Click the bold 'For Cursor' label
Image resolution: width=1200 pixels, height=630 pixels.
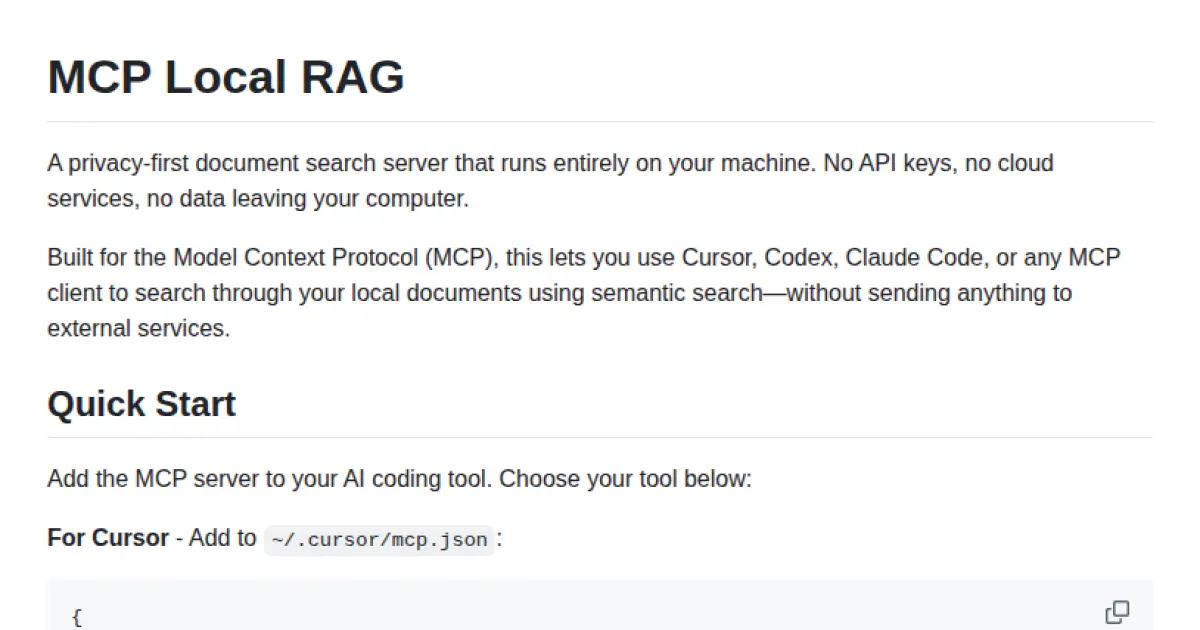pyautogui.click(x=108, y=538)
